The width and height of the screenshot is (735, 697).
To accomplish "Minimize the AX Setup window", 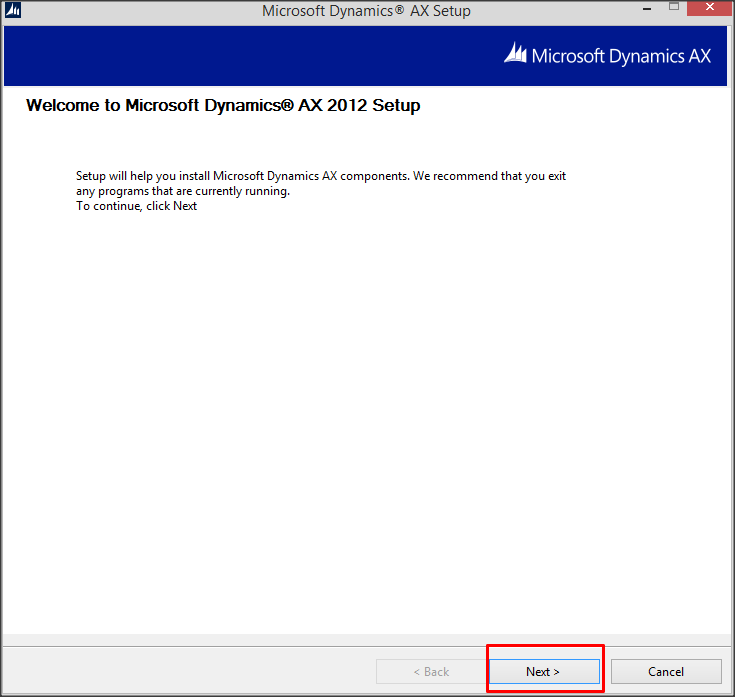I will click(x=647, y=8).
